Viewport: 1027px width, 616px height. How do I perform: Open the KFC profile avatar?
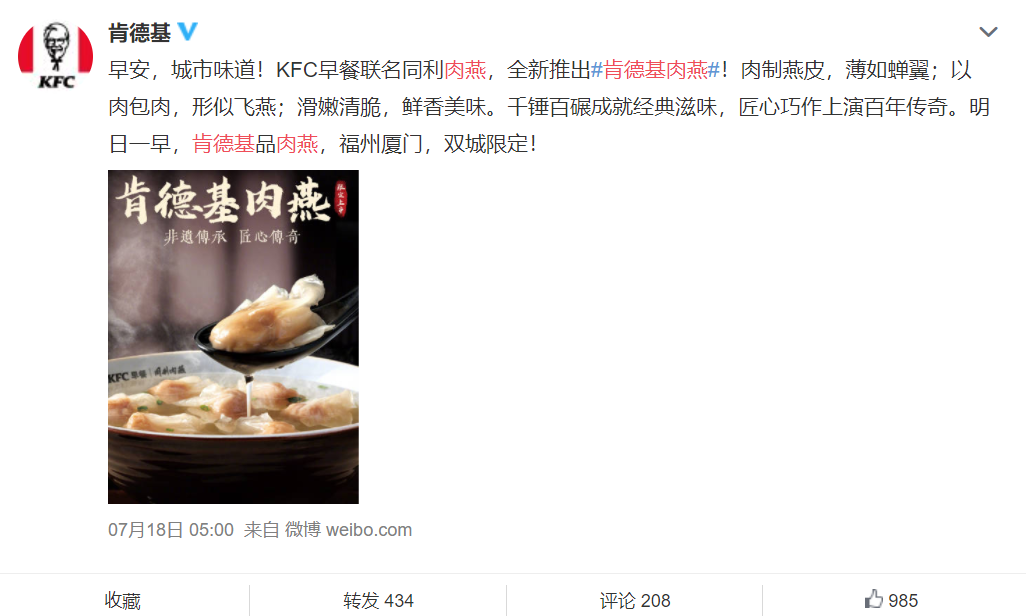click(56, 56)
